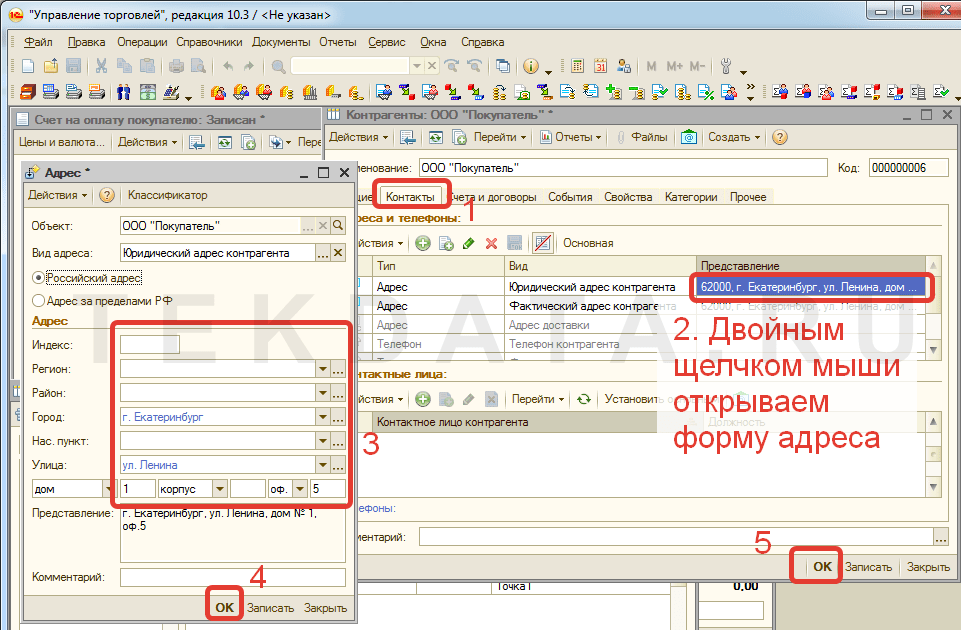
Task: Switch to the Свойства tab
Action: (x=628, y=197)
